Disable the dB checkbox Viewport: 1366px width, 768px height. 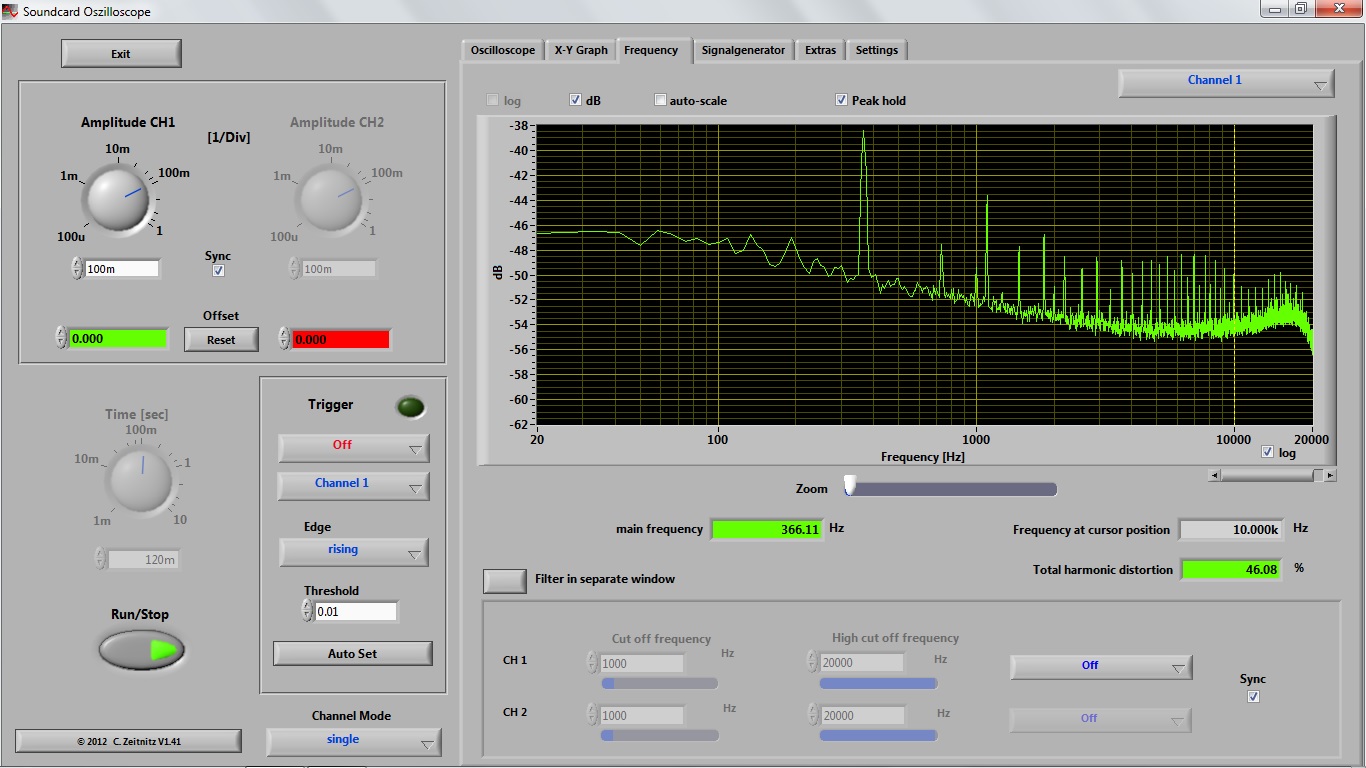pyautogui.click(x=576, y=100)
